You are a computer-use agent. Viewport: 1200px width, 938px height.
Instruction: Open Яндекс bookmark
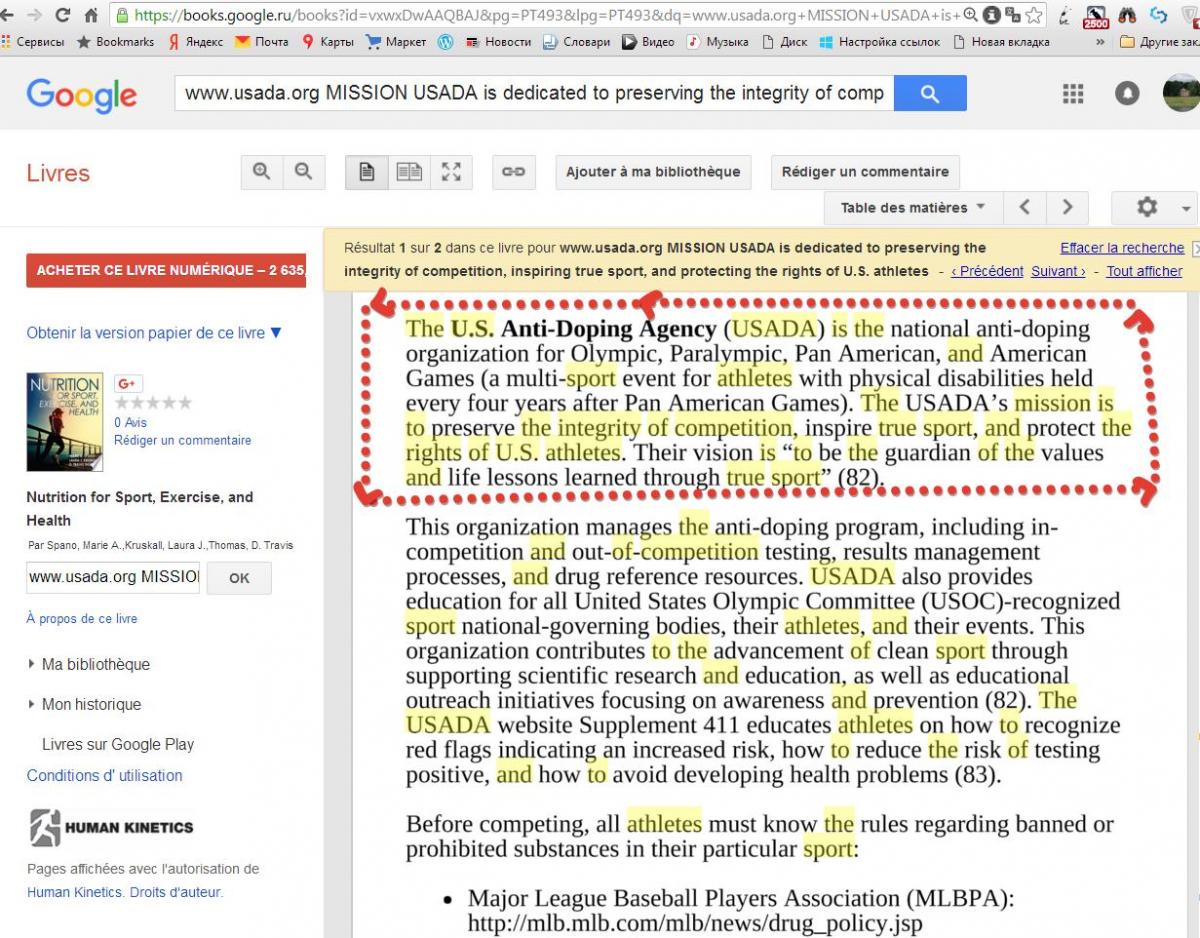point(195,42)
